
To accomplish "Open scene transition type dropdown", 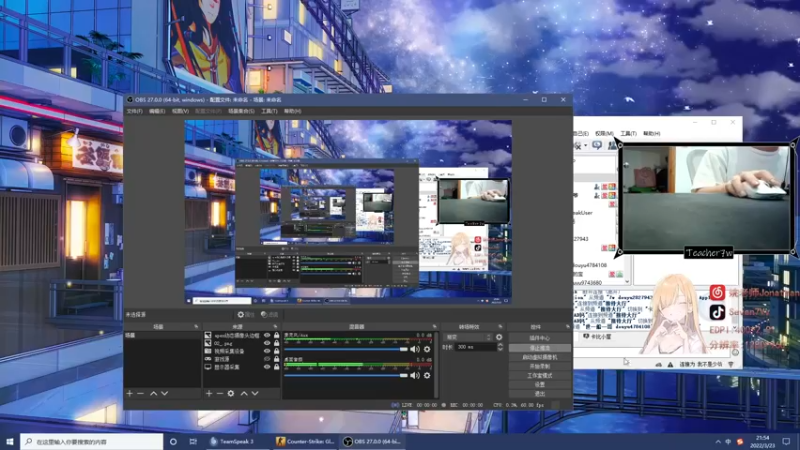I will point(468,337).
